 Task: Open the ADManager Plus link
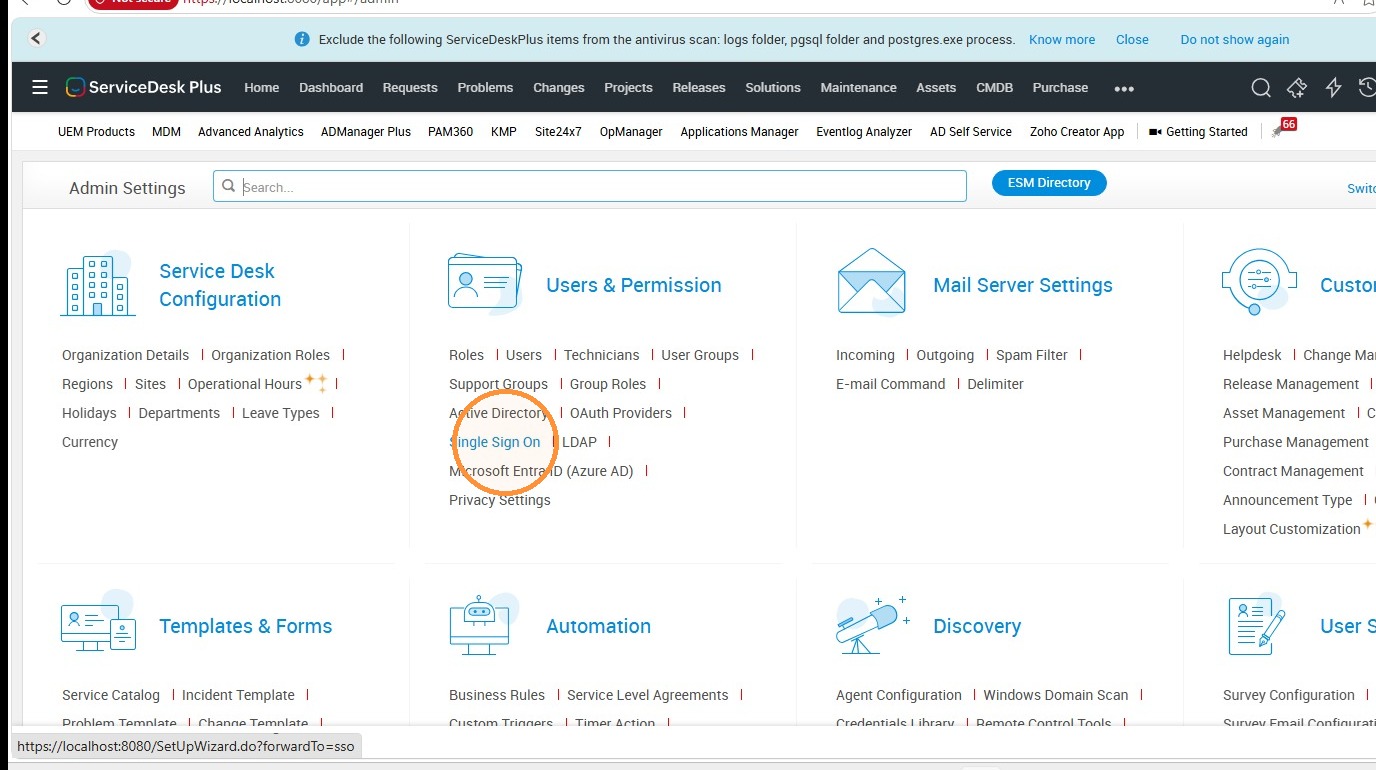366,131
